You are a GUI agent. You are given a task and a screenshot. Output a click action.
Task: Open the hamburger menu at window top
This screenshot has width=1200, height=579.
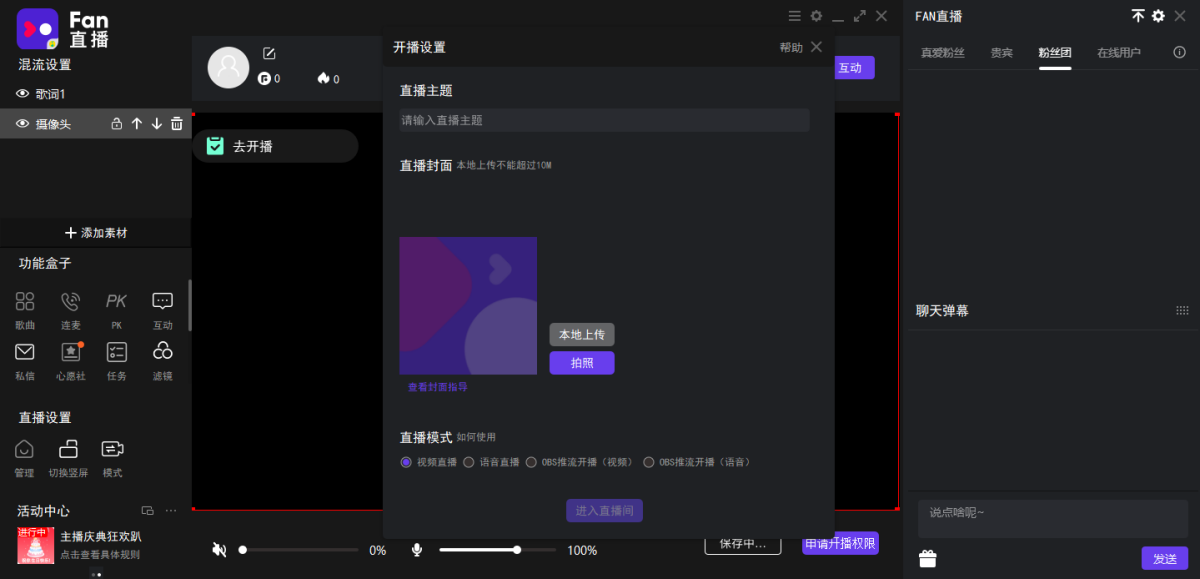[795, 16]
